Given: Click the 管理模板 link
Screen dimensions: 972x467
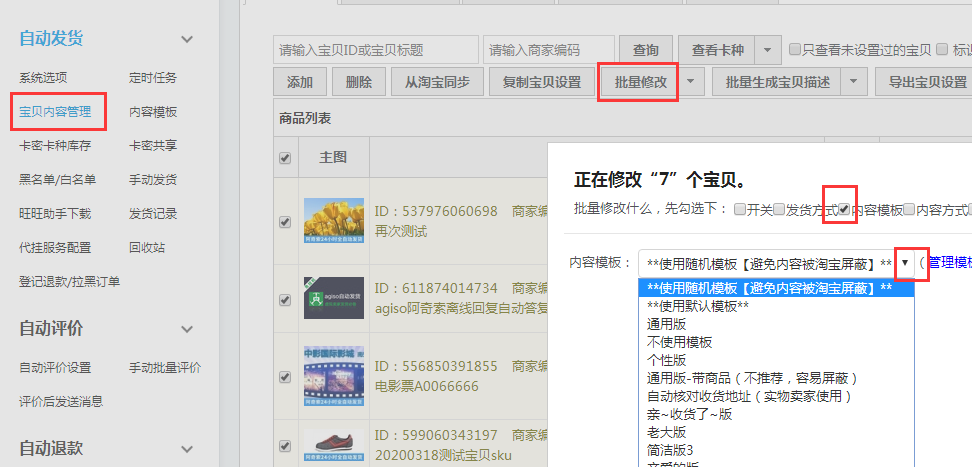Looking at the screenshot, I should [x=950, y=263].
